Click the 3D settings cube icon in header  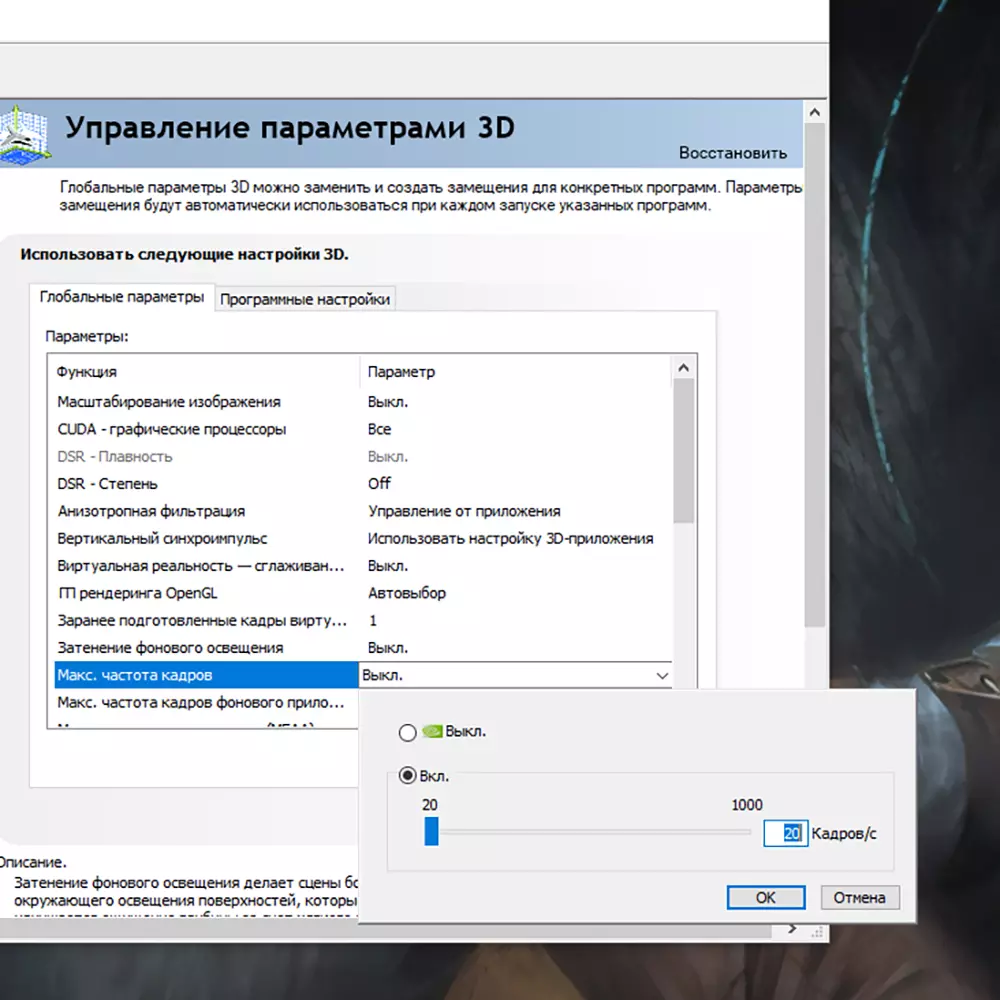[x=24, y=135]
